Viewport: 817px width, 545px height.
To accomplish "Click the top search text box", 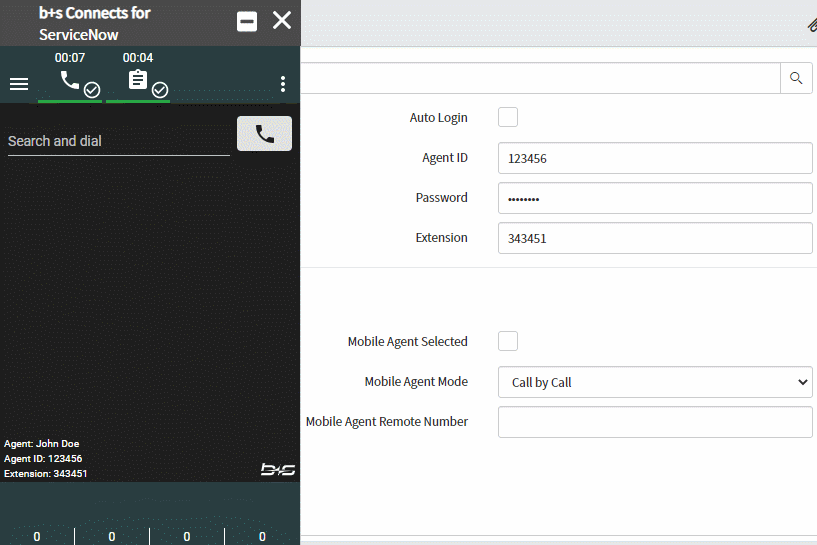I will (x=540, y=78).
